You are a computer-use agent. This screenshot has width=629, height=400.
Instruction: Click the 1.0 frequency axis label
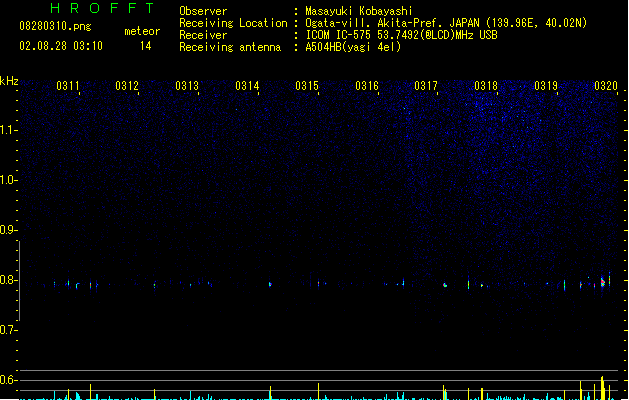coord(8,180)
